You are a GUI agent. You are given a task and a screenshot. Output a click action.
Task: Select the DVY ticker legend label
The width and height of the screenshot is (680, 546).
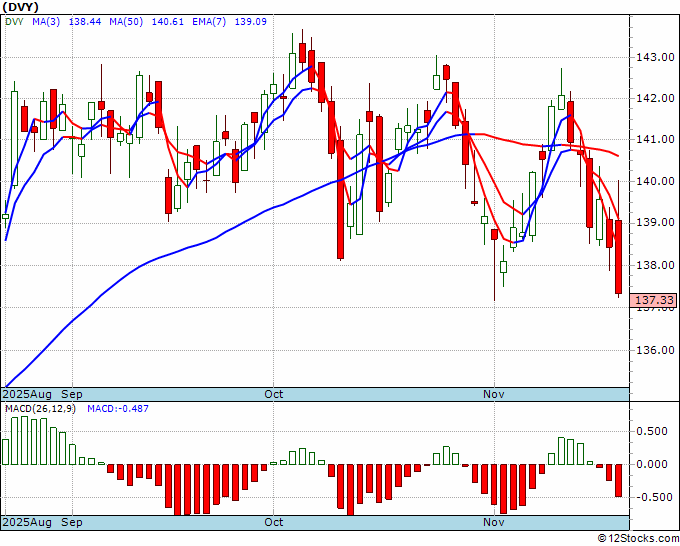click(14, 22)
